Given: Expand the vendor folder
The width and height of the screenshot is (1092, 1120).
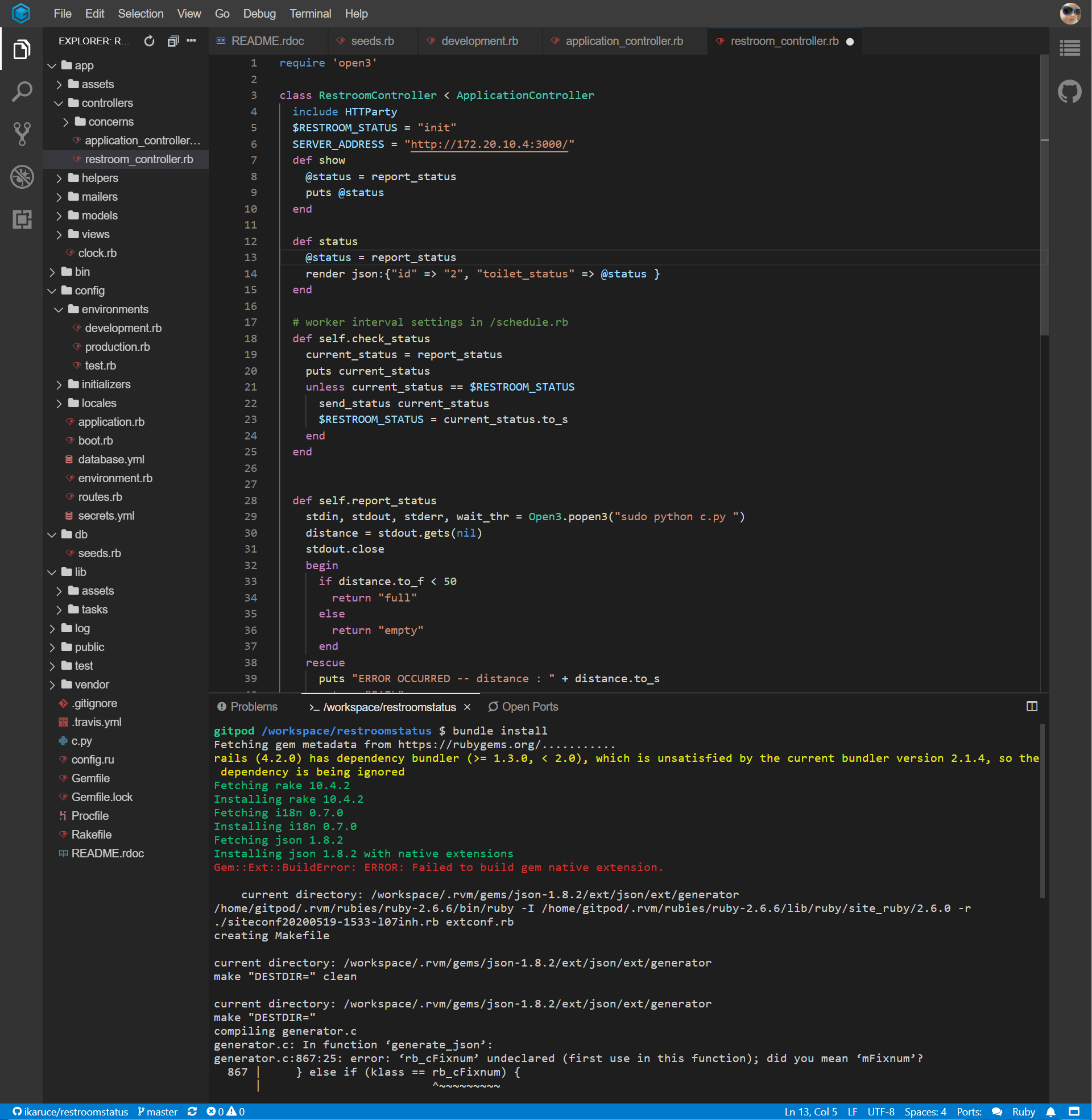Looking at the screenshot, I should (91, 685).
